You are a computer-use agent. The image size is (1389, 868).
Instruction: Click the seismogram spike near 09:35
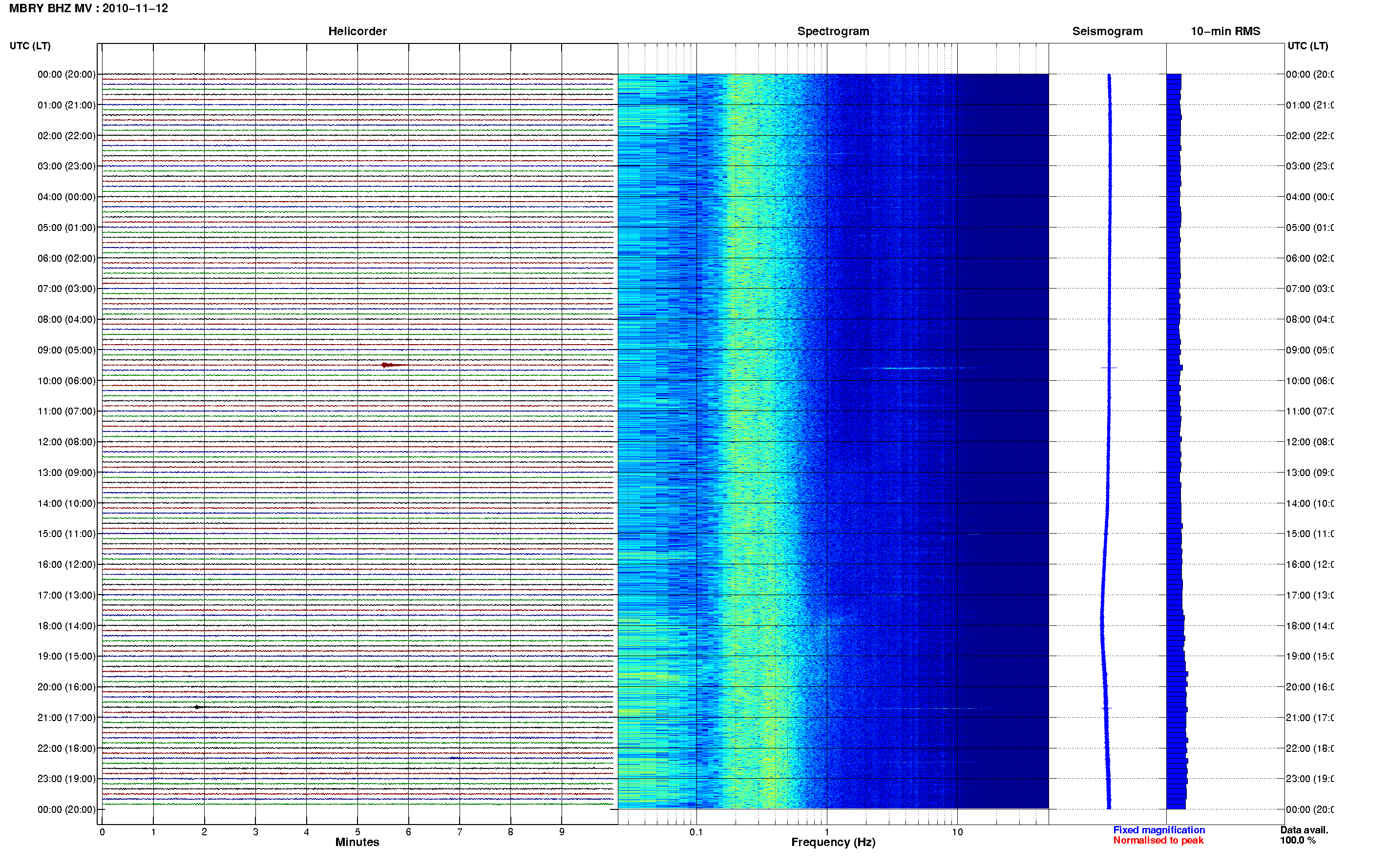pos(1109,368)
